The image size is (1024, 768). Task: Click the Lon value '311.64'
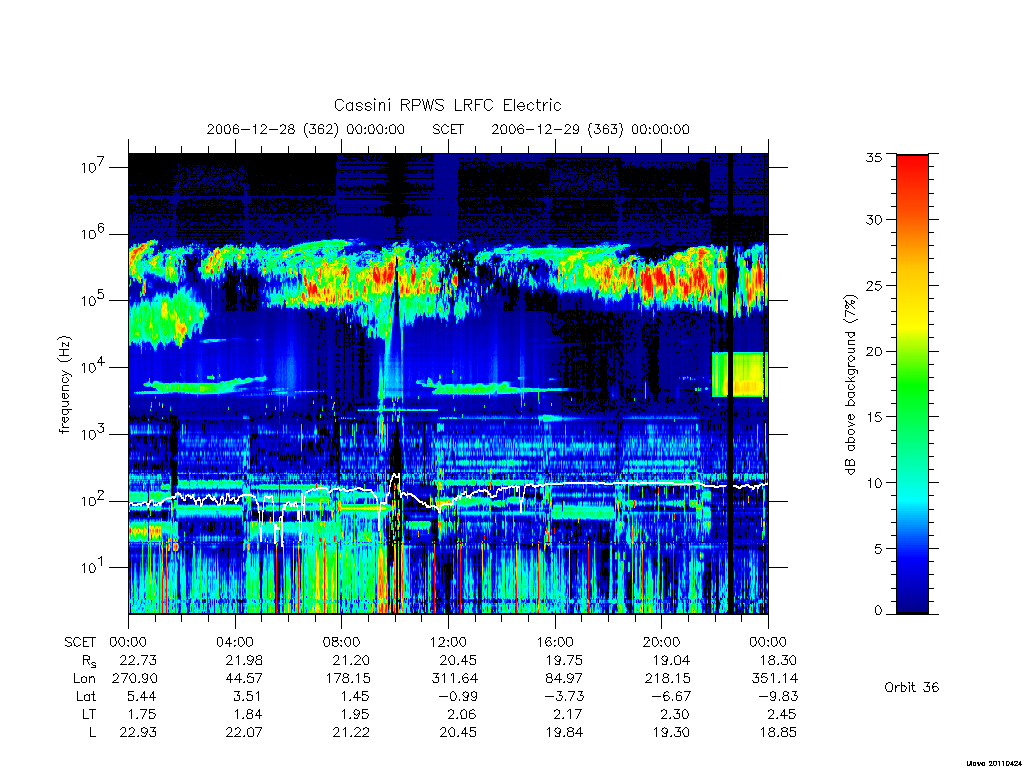pos(455,678)
